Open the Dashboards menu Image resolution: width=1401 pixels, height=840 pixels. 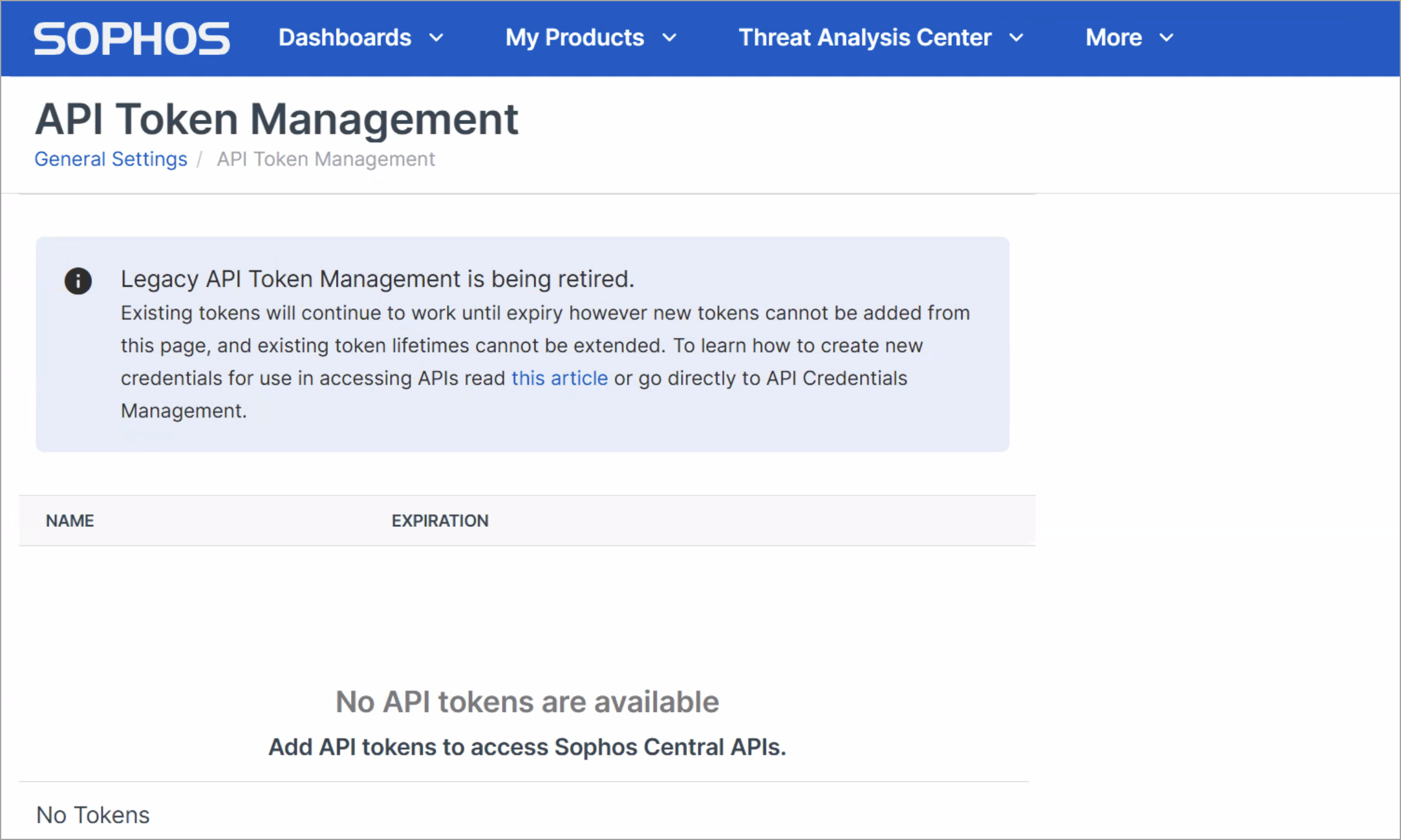click(x=345, y=38)
